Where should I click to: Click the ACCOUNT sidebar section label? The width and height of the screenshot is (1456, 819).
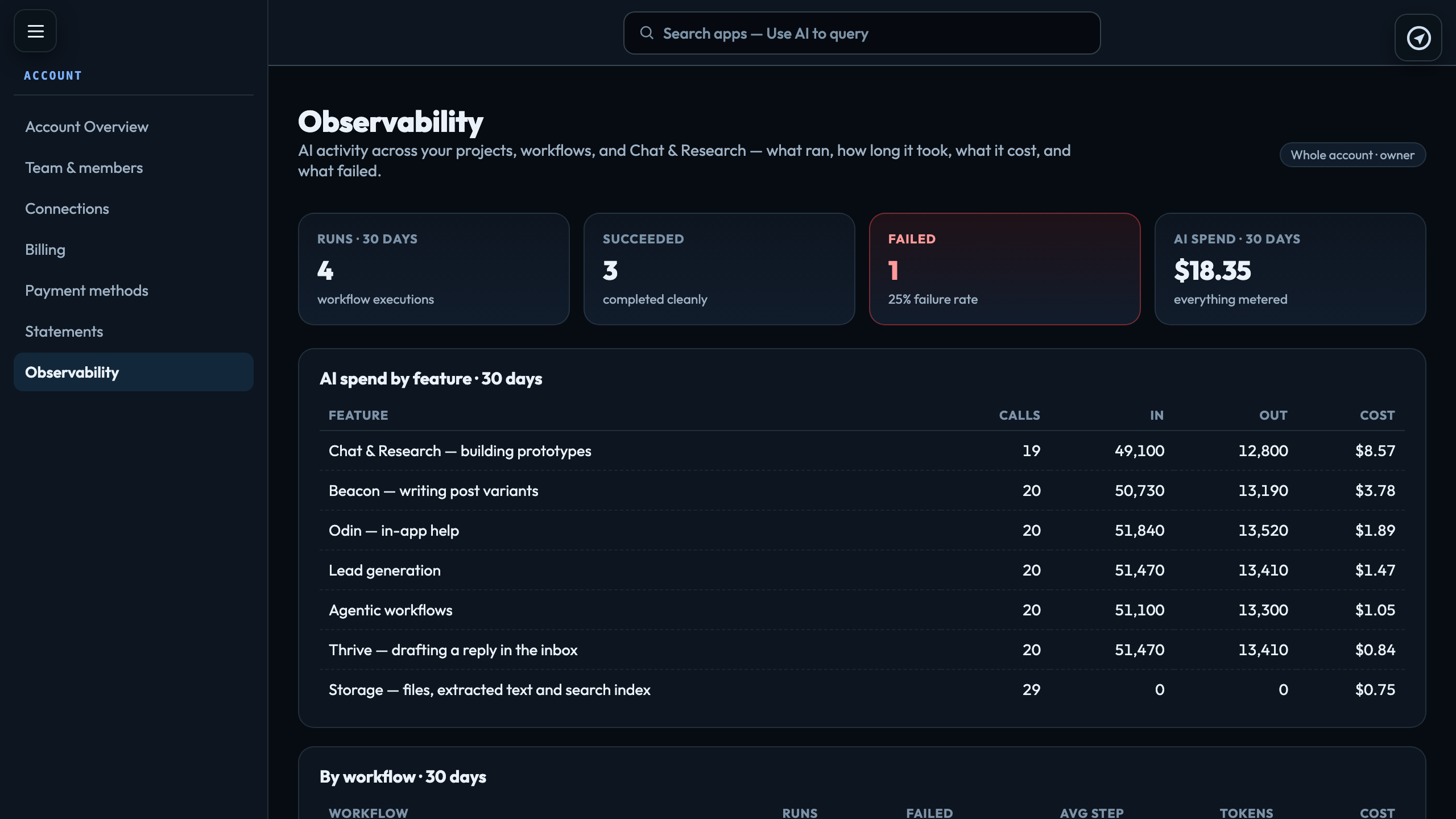click(x=53, y=76)
